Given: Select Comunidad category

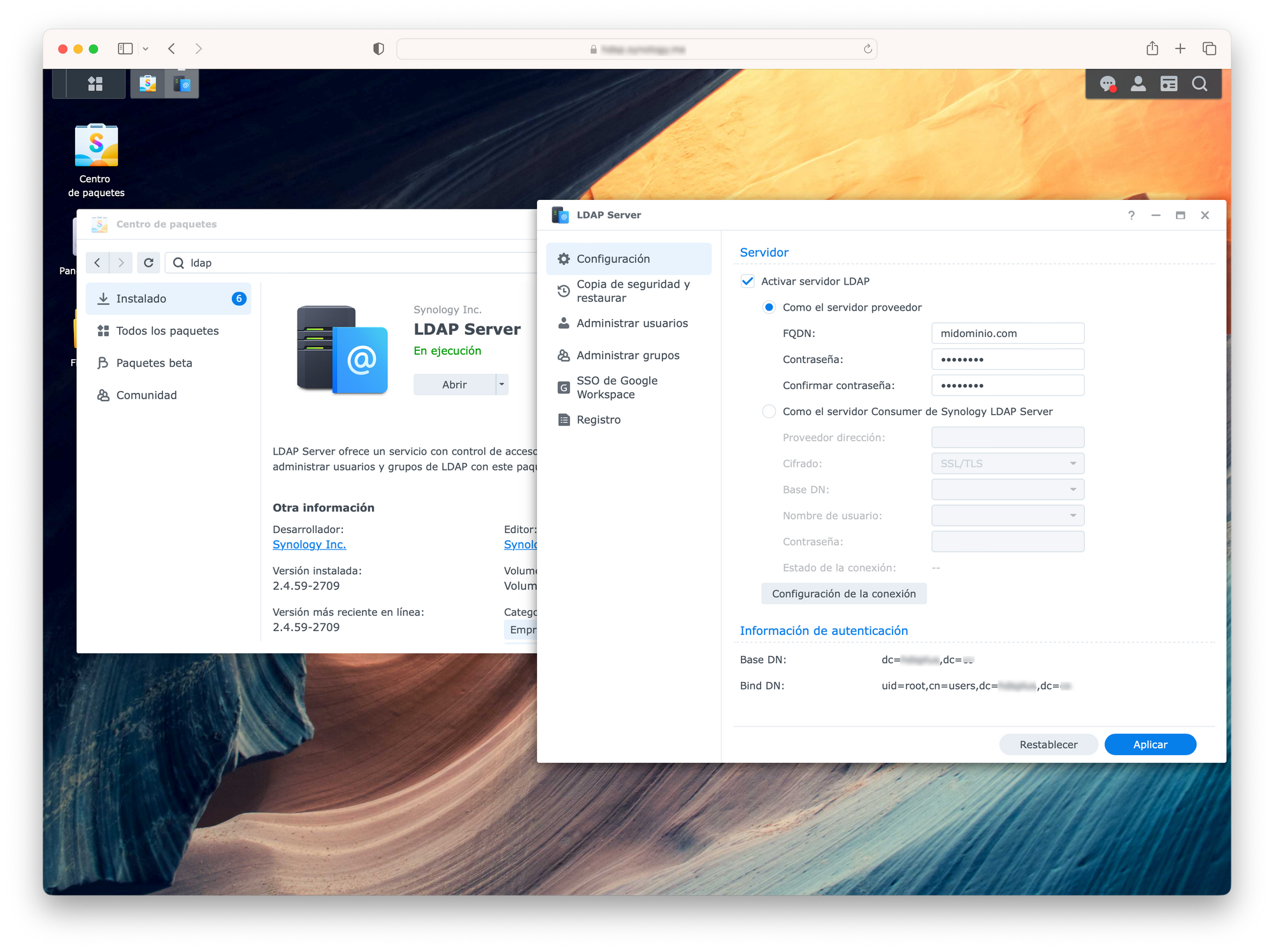Looking at the screenshot, I should pos(168,395).
